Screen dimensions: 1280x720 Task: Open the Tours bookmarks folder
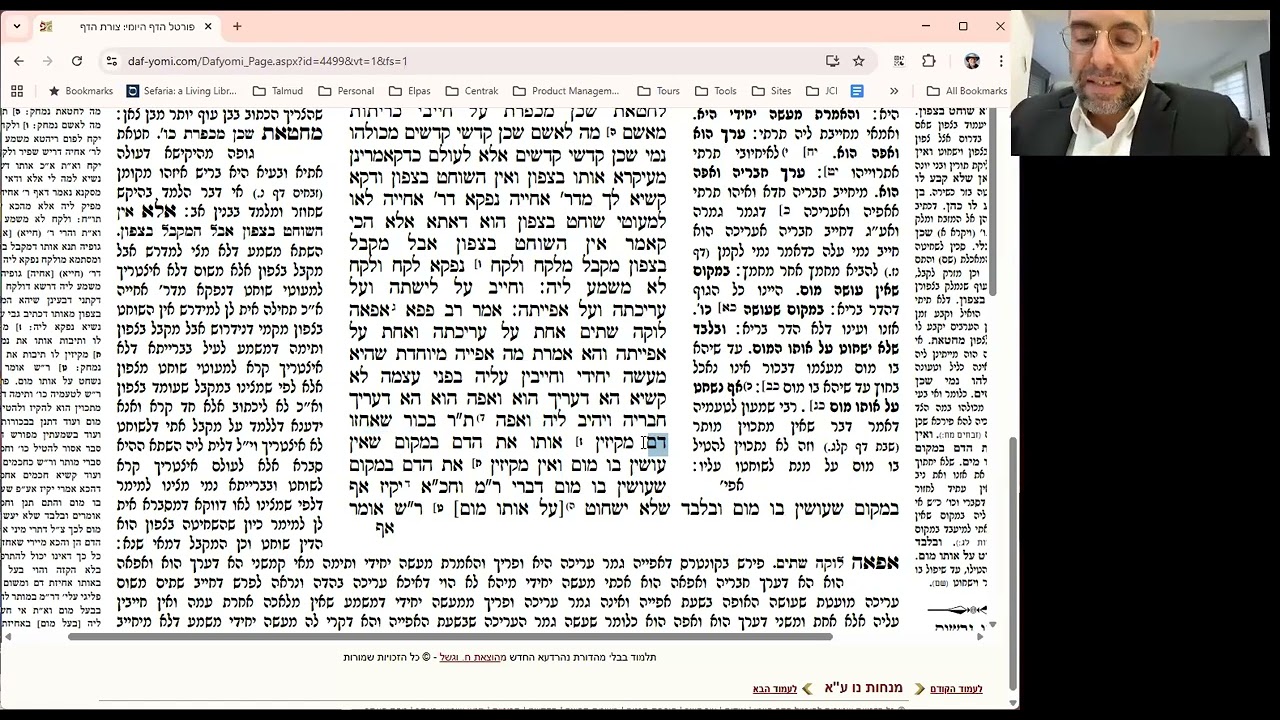coord(658,91)
